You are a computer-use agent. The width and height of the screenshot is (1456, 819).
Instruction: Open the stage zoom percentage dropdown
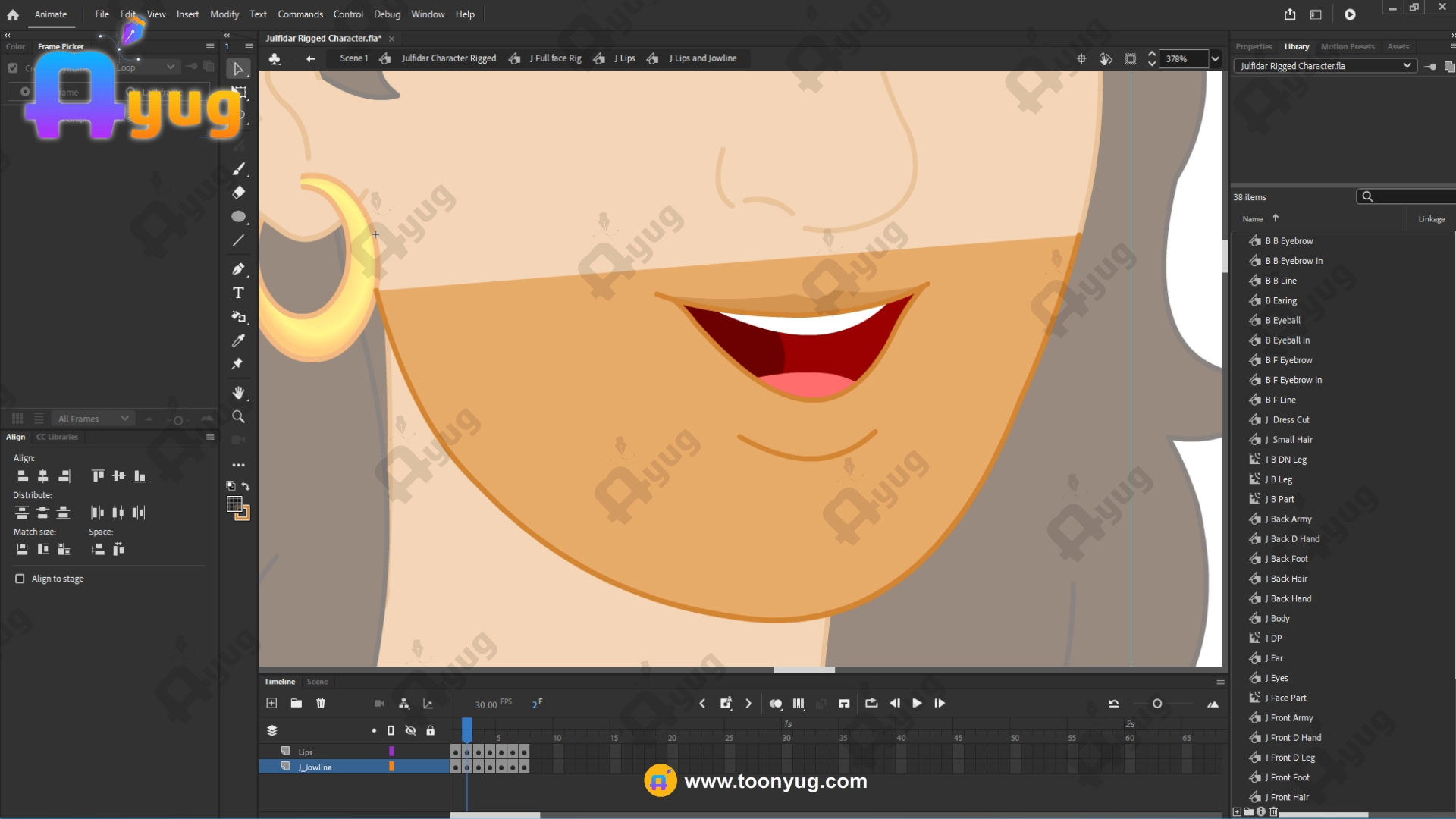1215,59
